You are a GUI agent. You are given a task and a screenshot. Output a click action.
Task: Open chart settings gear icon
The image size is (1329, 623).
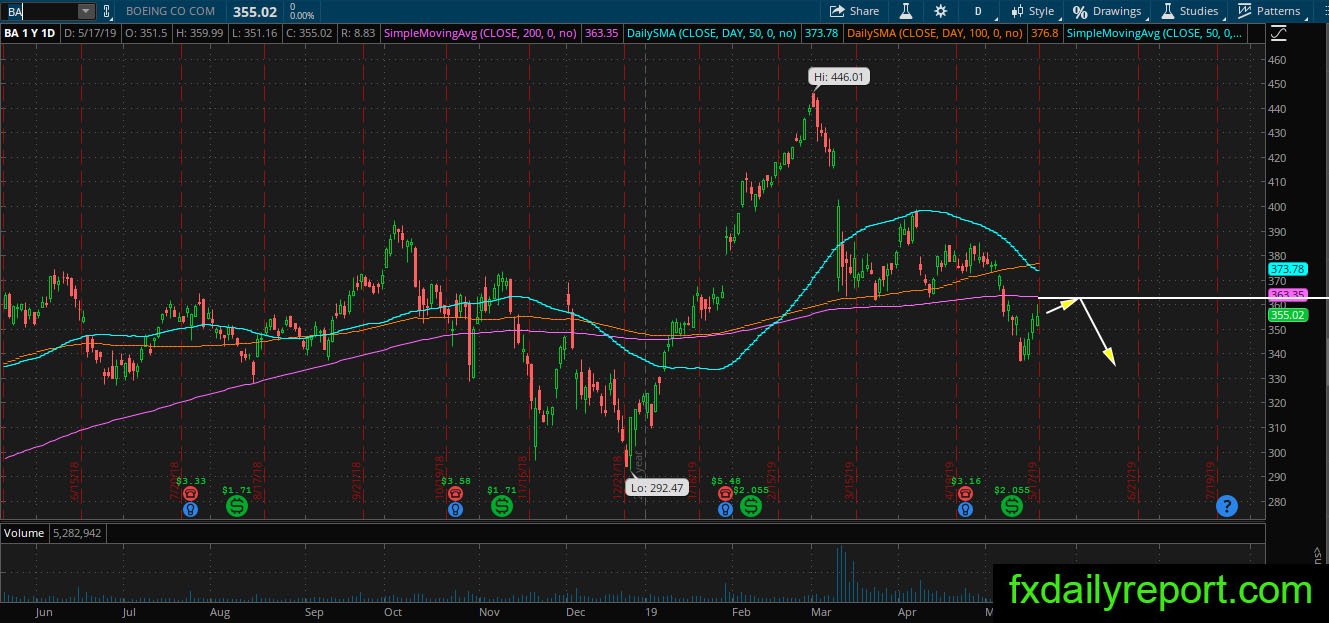click(x=940, y=11)
